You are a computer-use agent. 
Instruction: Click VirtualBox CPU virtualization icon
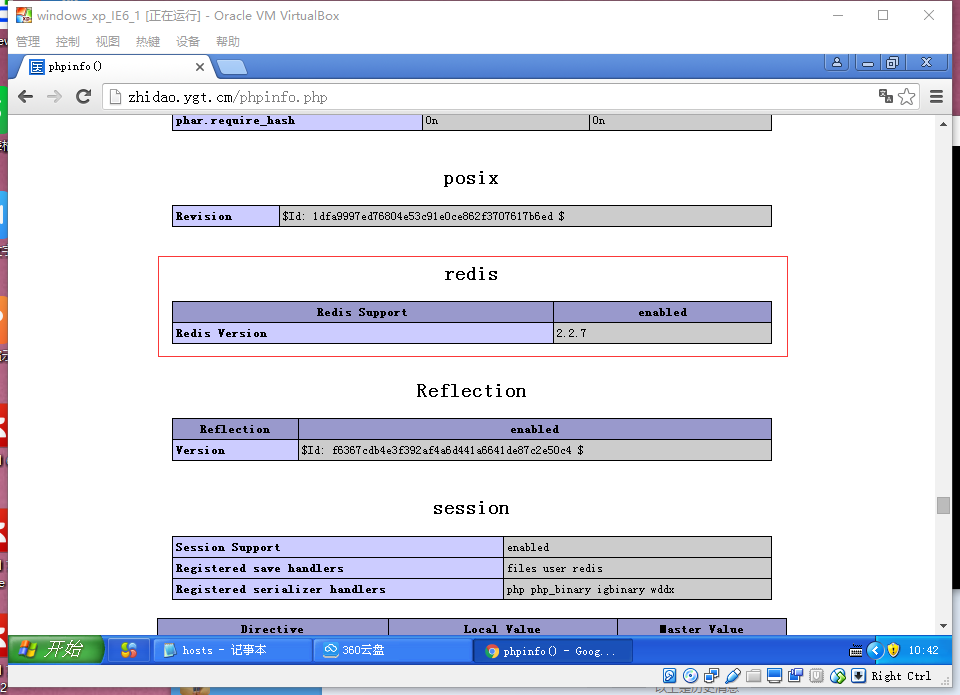point(816,675)
